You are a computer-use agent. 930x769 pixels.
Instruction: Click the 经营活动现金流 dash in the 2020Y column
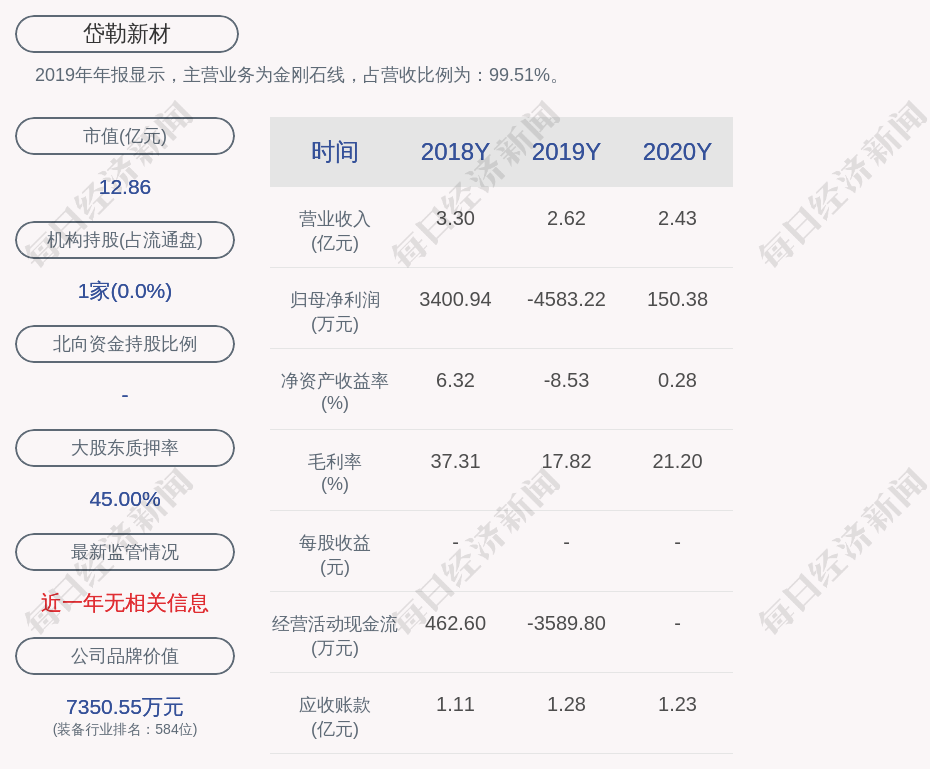coord(677,623)
